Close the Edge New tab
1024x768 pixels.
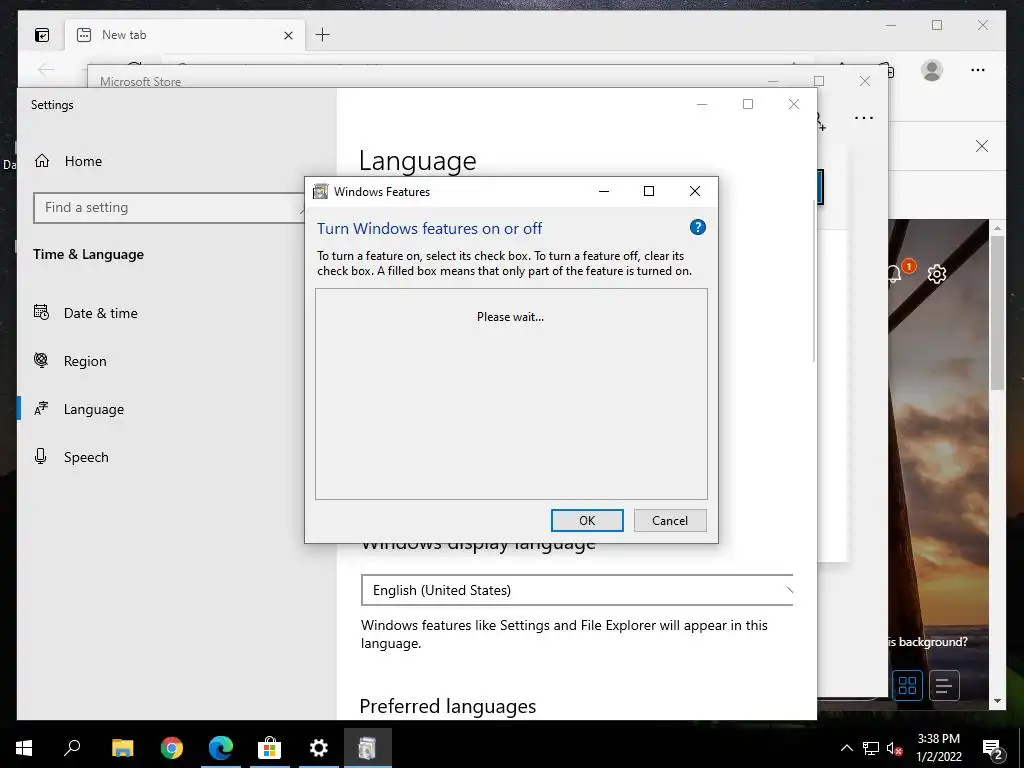[288, 35]
